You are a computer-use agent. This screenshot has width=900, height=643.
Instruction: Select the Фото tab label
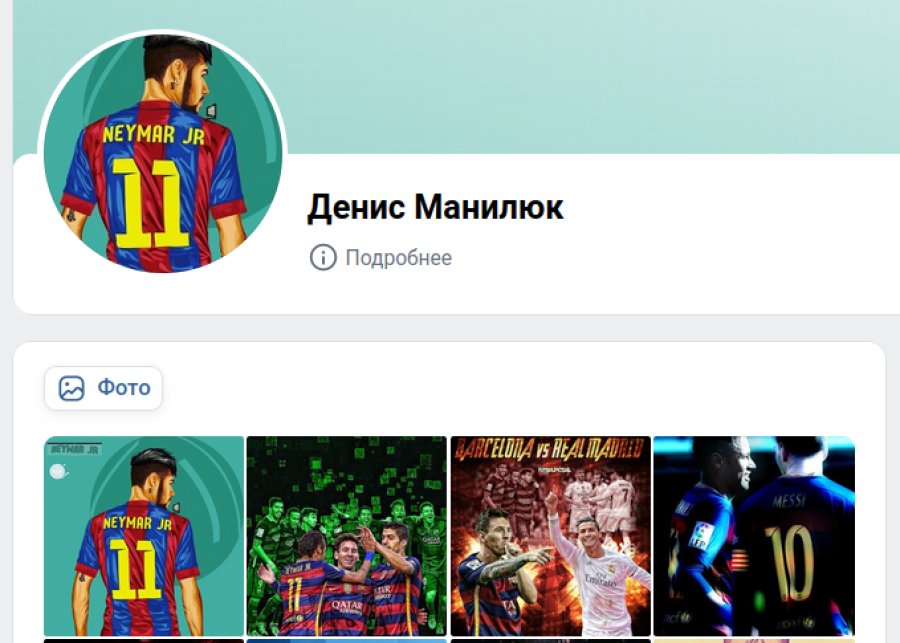(x=124, y=388)
